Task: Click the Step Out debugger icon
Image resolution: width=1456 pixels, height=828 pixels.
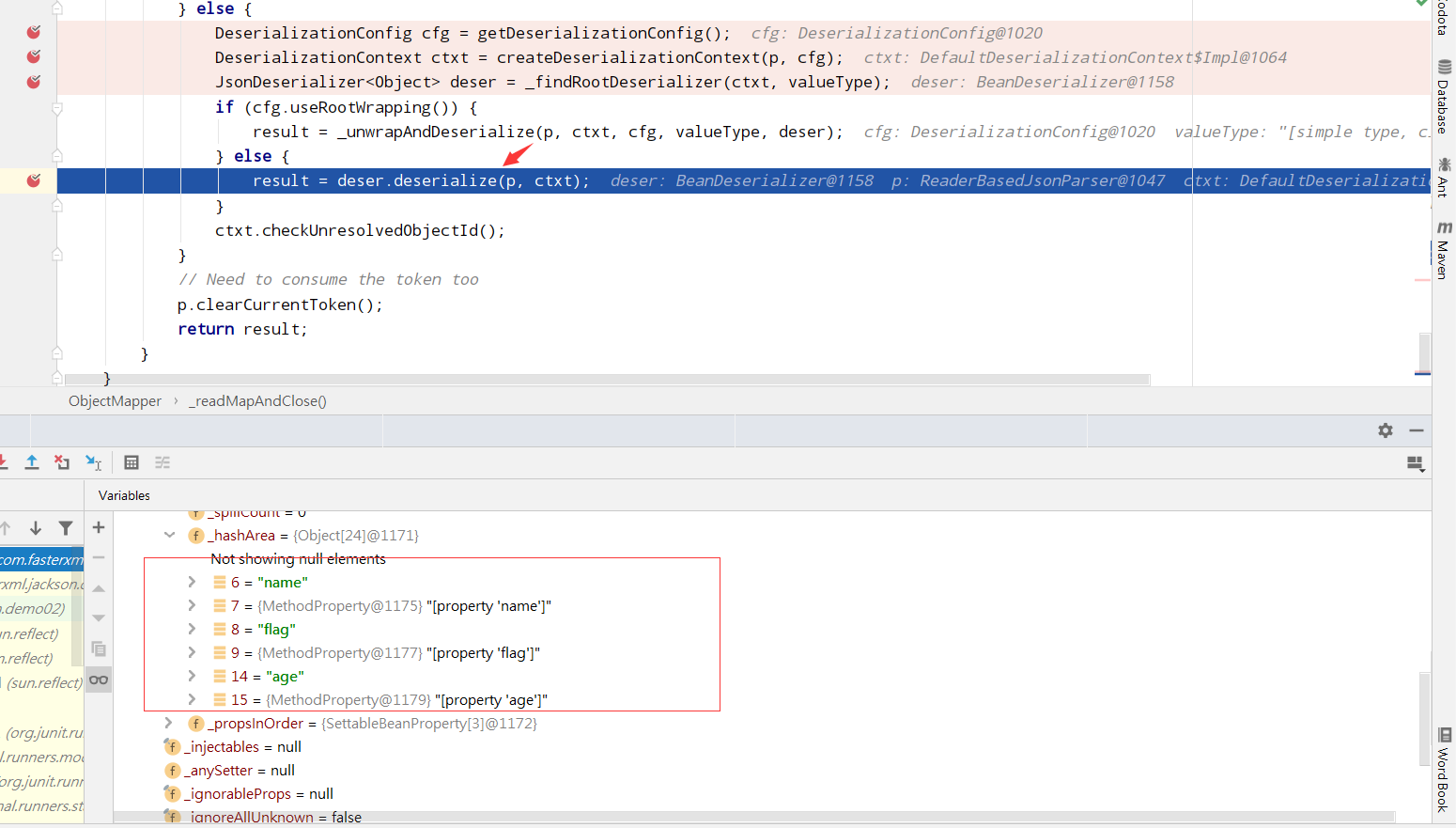Action: click(32, 462)
